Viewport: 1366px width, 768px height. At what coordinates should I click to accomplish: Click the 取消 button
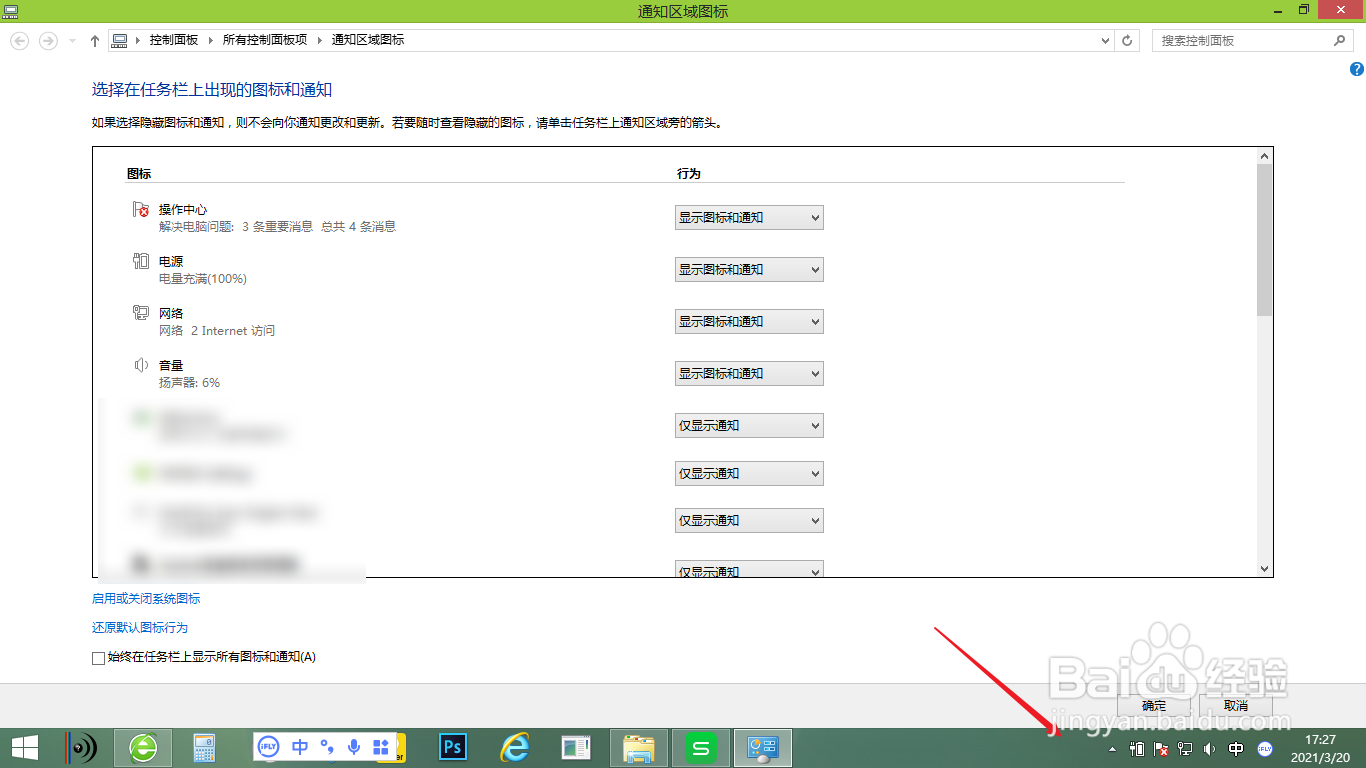click(1236, 705)
